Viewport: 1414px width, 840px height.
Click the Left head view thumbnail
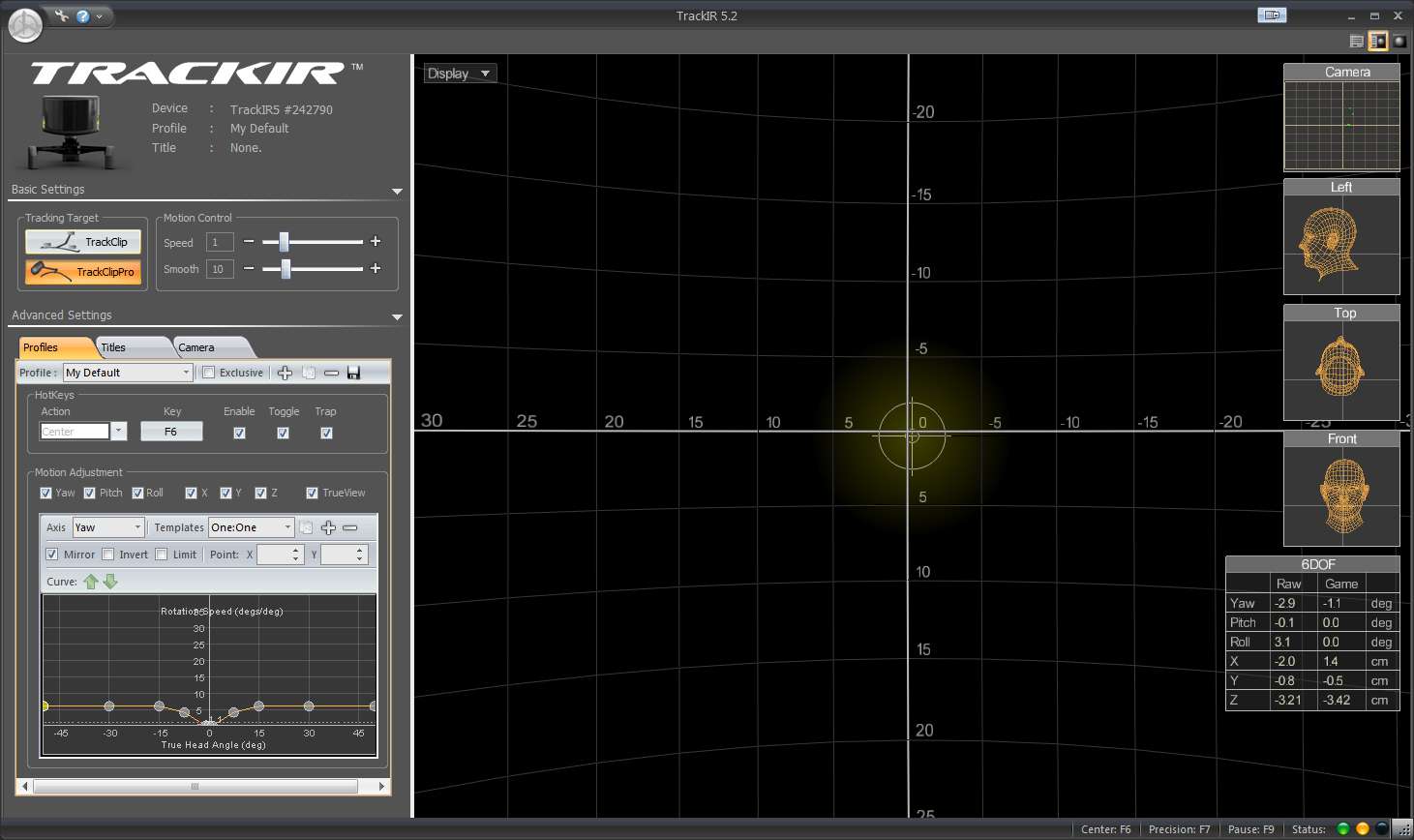point(1341,237)
